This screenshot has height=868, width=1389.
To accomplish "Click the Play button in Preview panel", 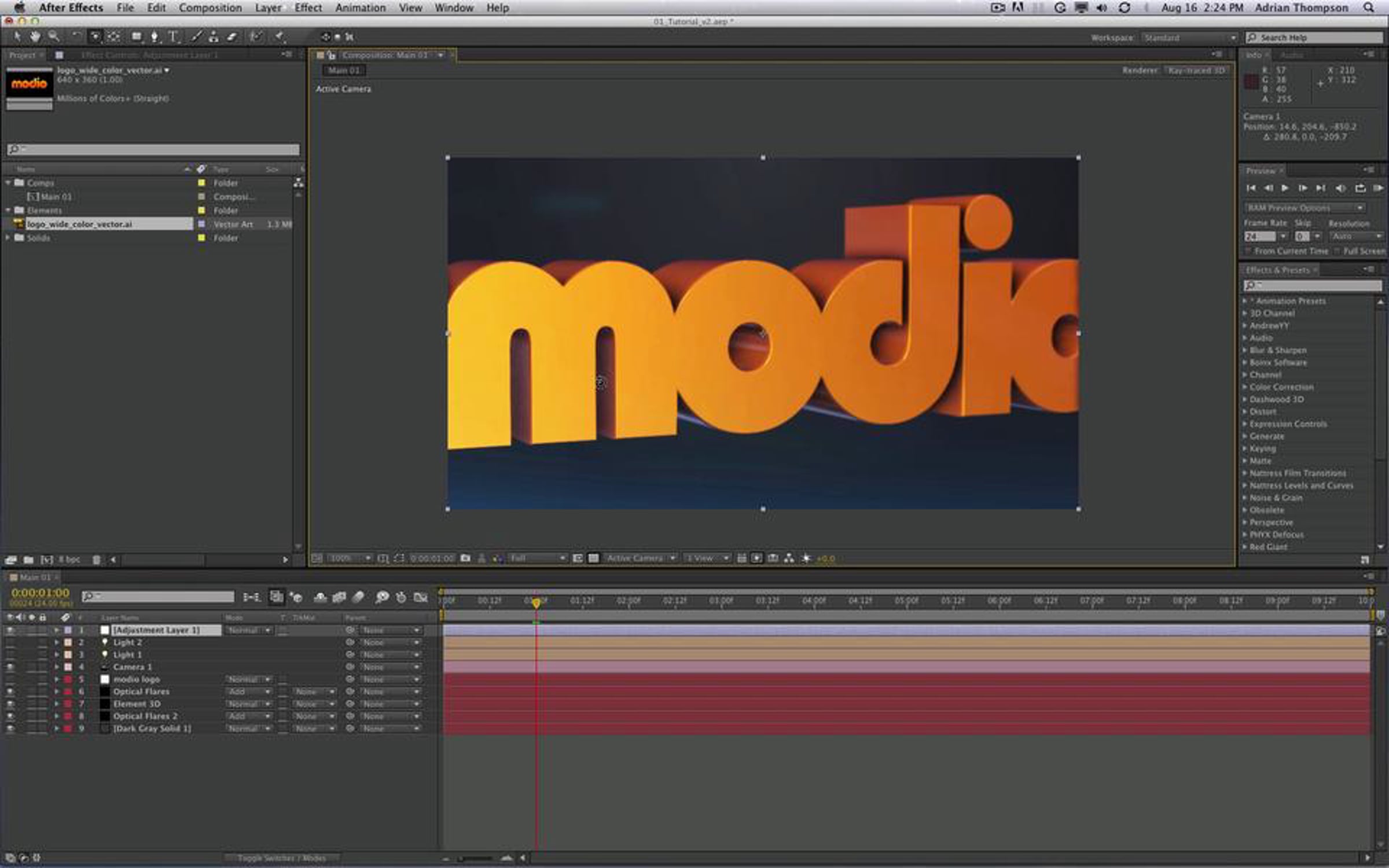I will (1285, 188).
